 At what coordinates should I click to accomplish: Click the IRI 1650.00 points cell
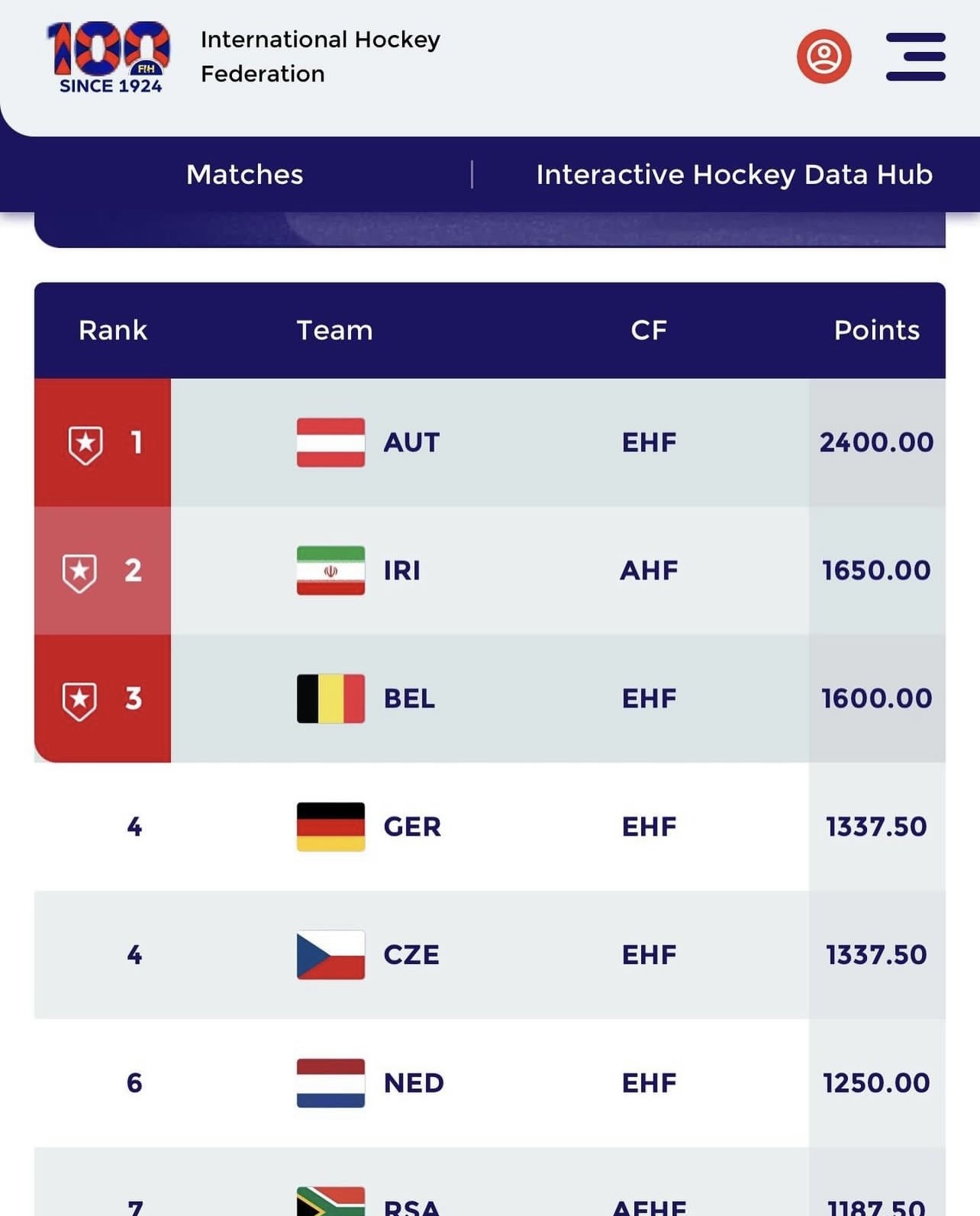(877, 570)
